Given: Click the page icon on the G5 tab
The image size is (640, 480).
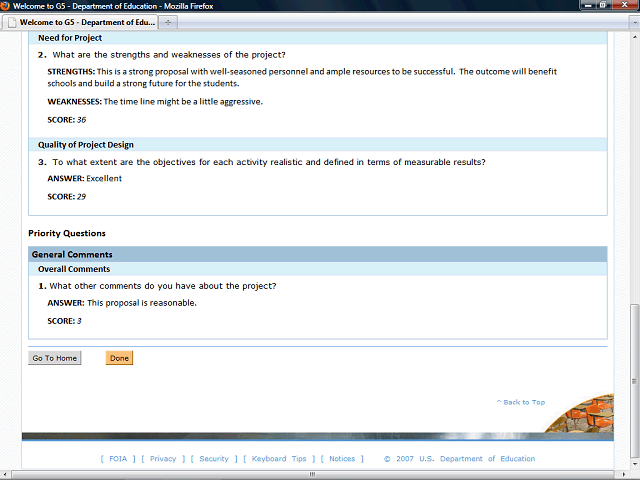Looking at the screenshot, I should [12, 22].
